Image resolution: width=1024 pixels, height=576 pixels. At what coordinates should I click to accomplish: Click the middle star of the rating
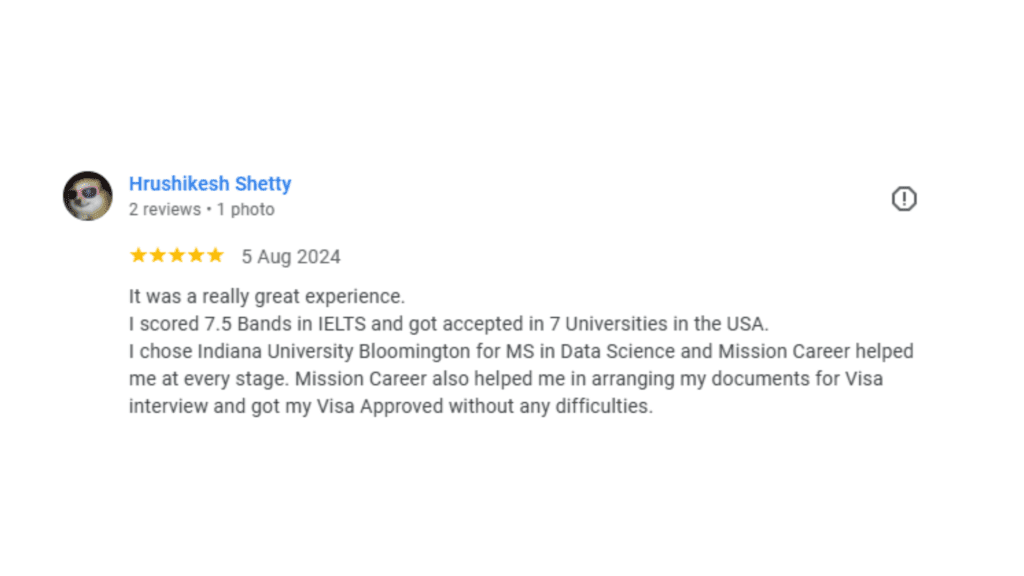[x=176, y=255]
